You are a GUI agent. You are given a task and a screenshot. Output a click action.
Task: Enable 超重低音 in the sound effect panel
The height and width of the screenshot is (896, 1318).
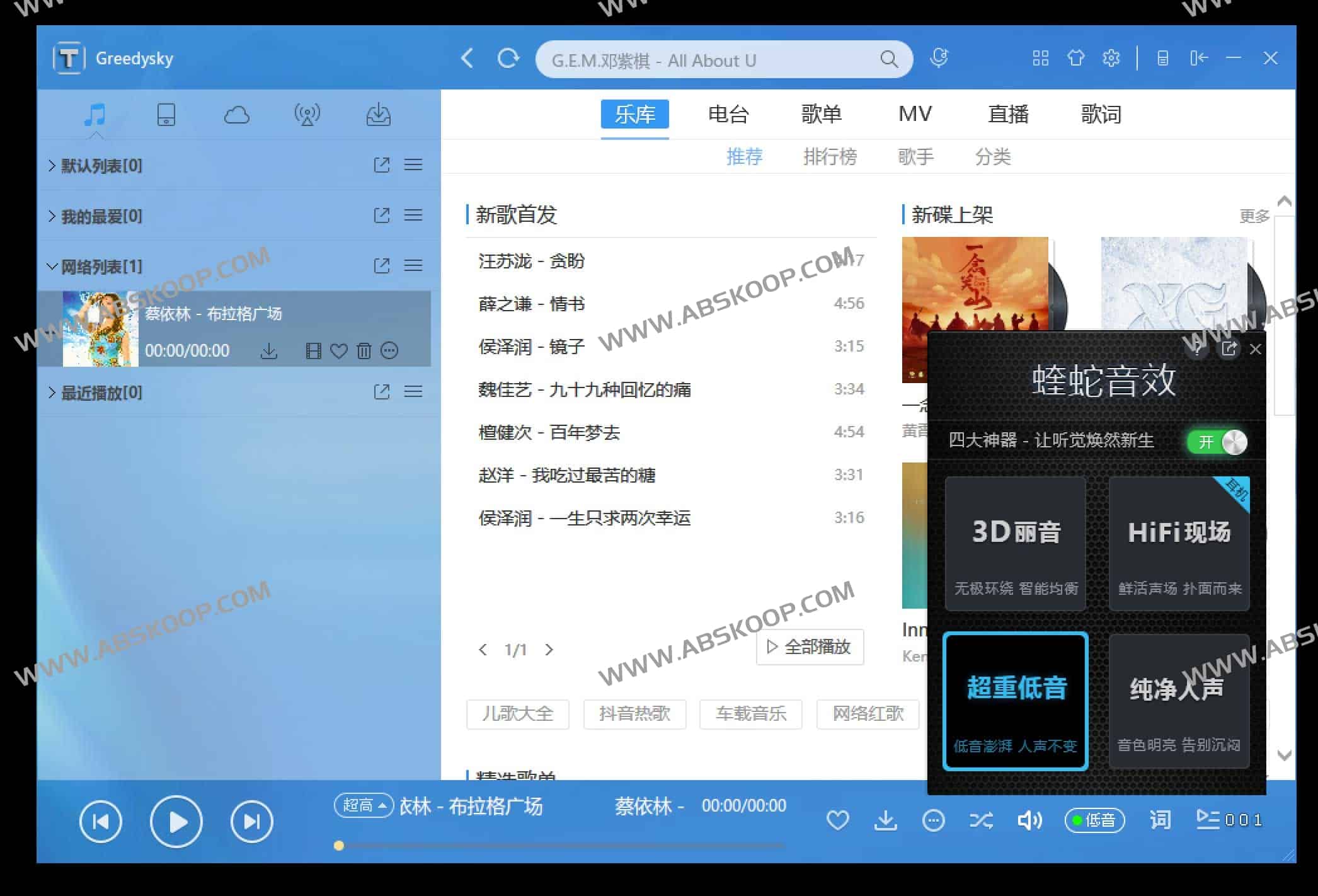[x=1015, y=699]
